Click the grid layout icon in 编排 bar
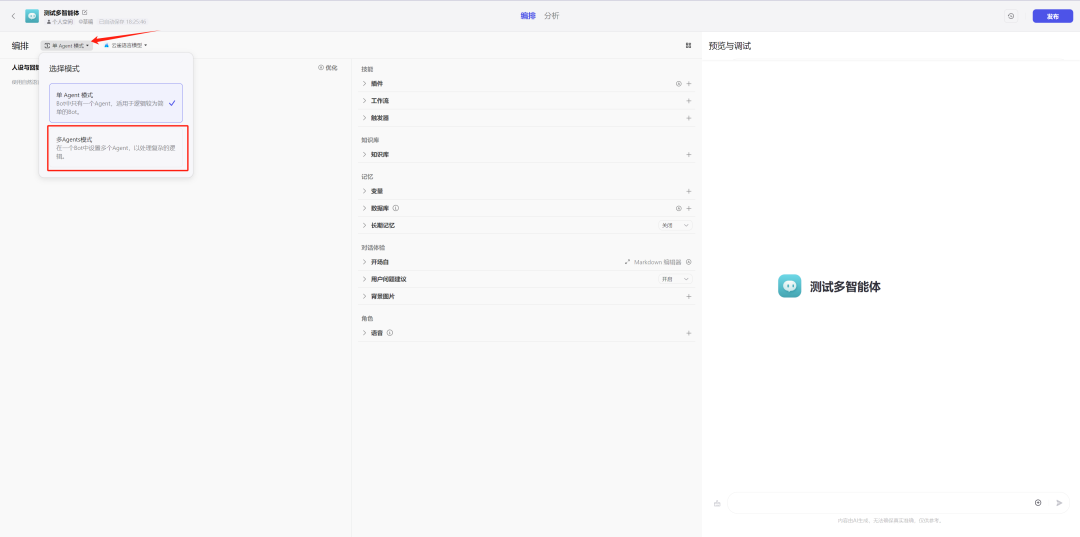 (x=688, y=45)
